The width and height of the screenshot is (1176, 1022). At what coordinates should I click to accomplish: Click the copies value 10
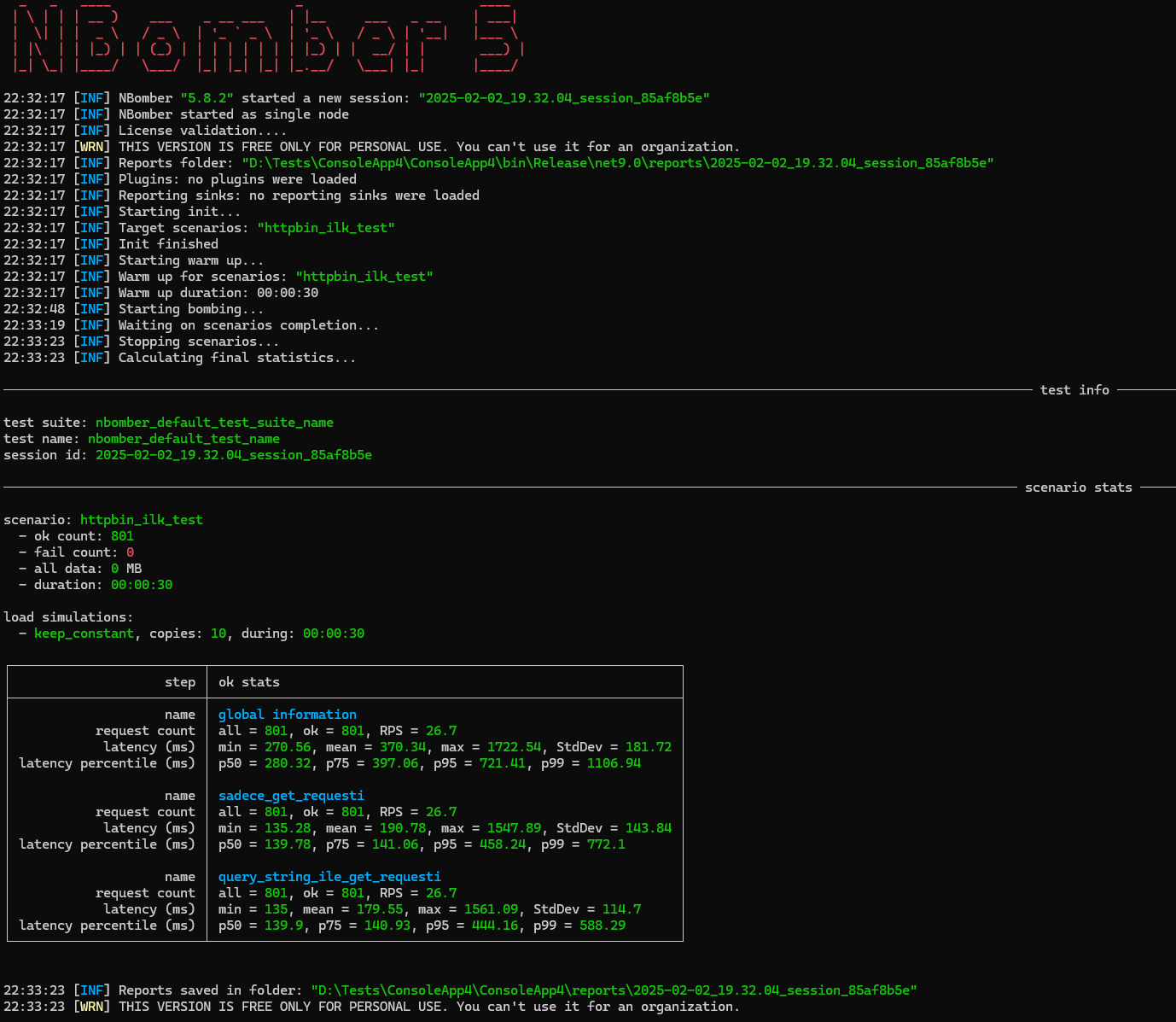coord(218,634)
